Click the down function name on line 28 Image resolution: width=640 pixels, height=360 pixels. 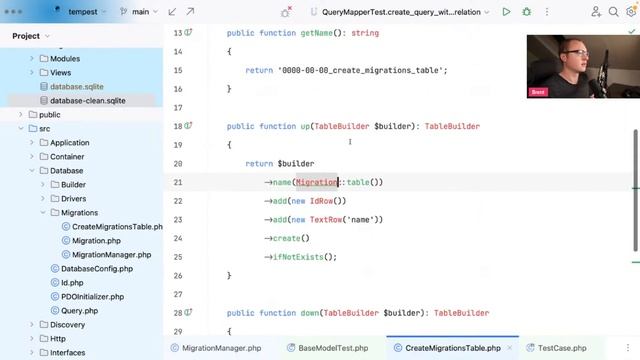click(x=309, y=313)
